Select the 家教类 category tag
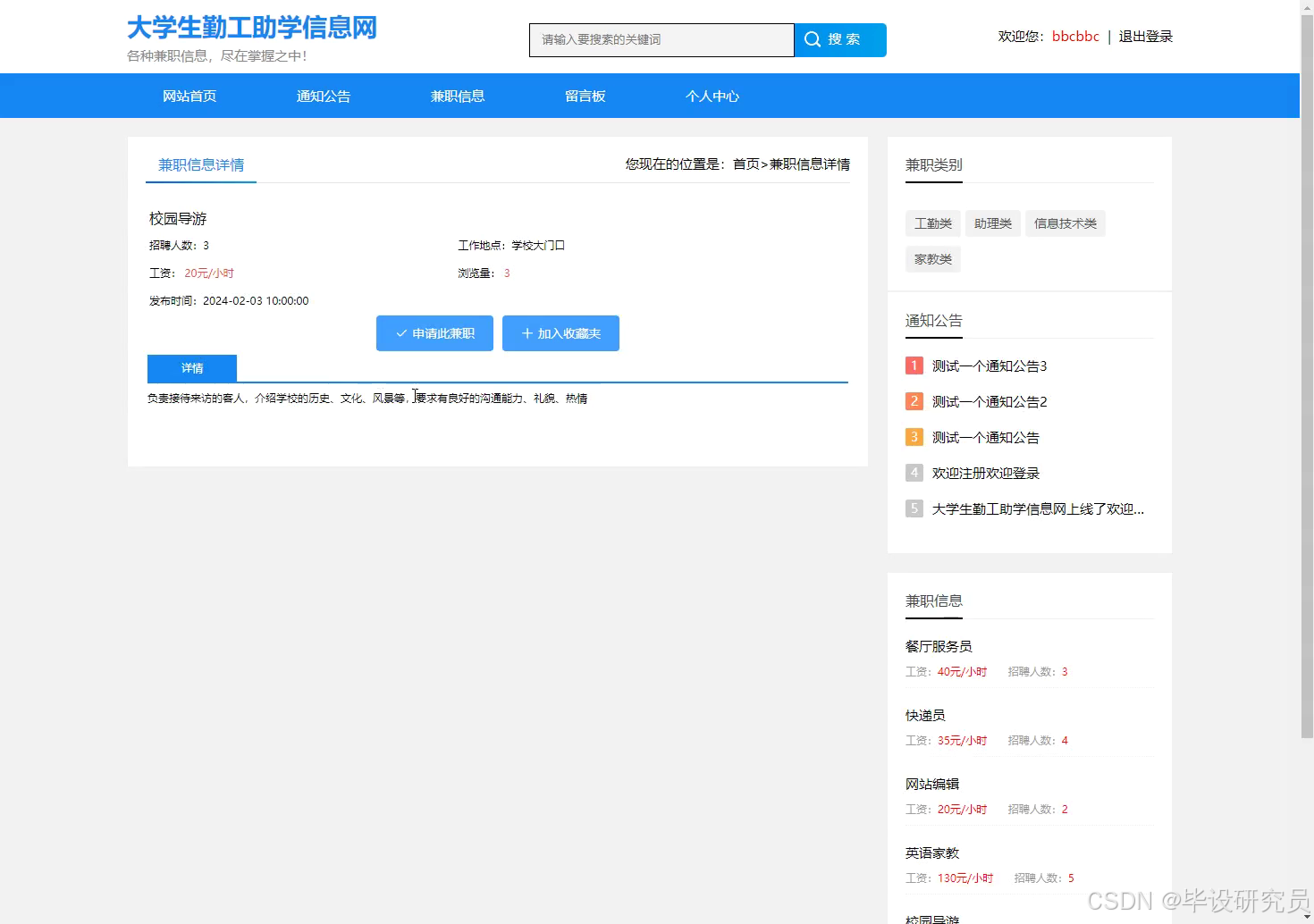The height and width of the screenshot is (924, 1314). [x=933, y=259]
